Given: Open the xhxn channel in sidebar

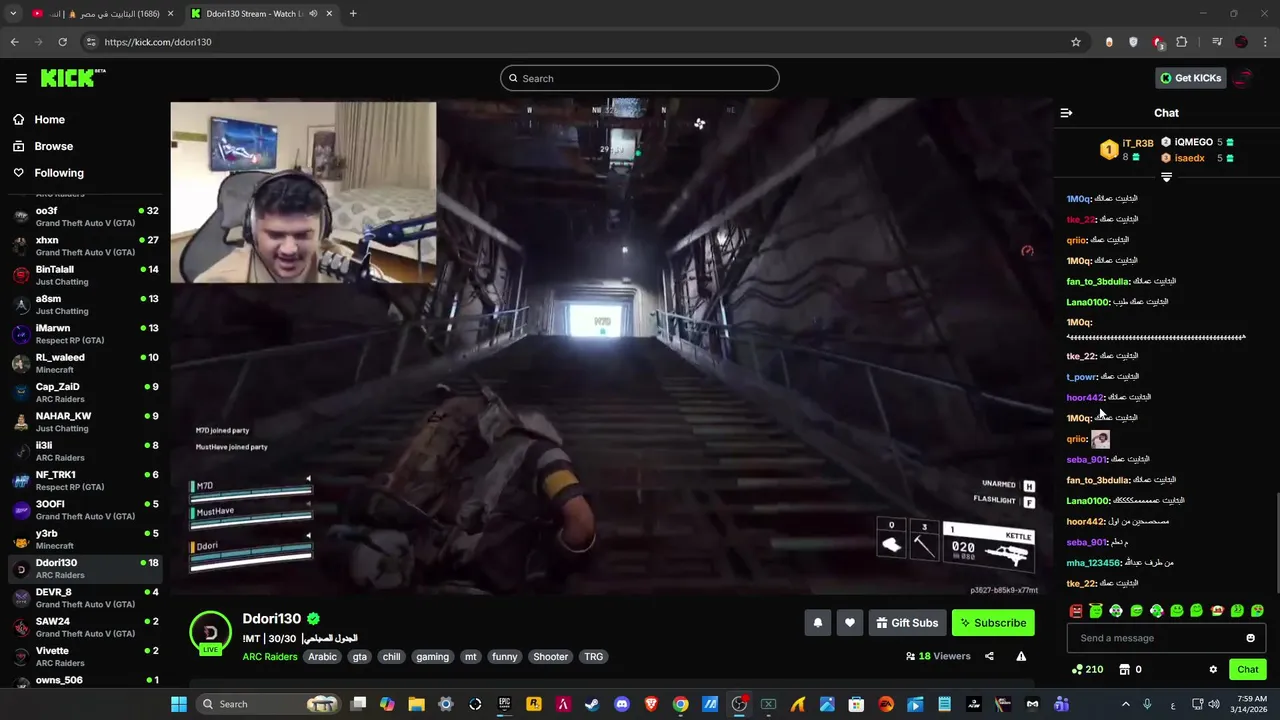Looking at the screenshot, I should (x=85, y=246).
